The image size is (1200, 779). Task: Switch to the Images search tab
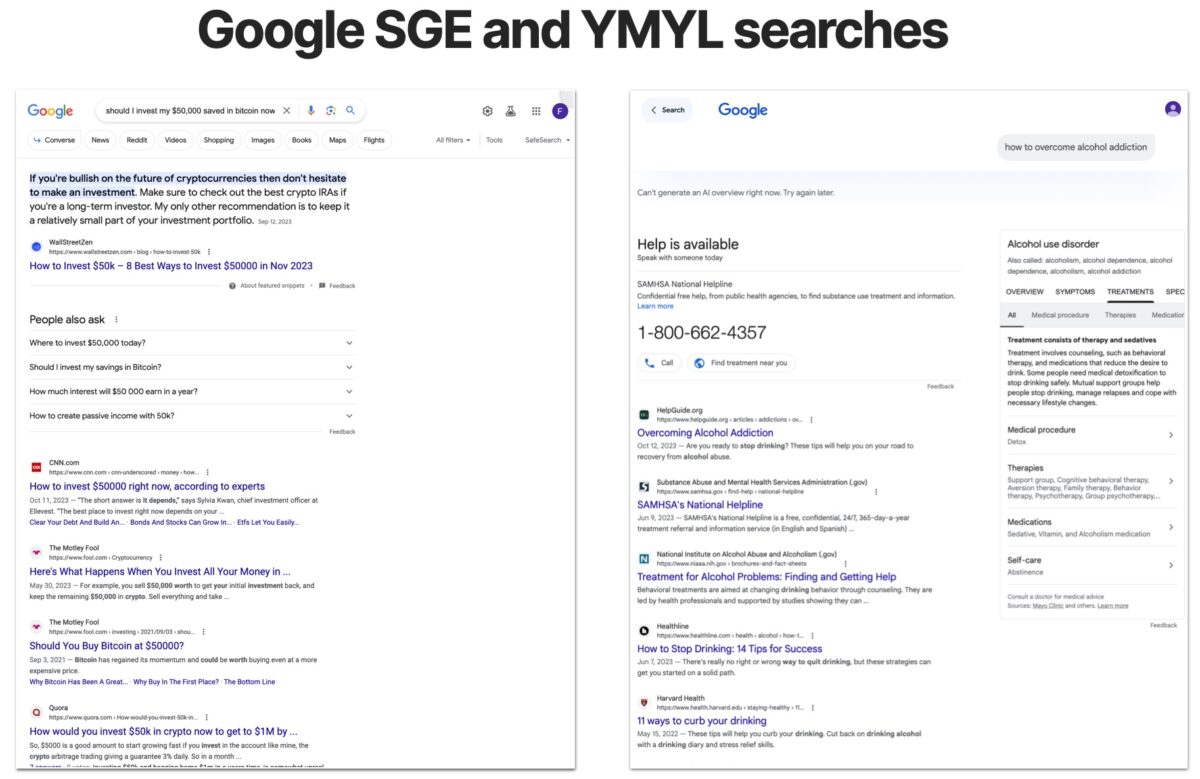[262, 140]
